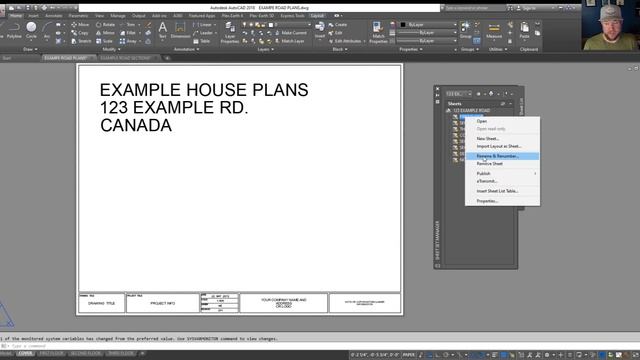Click the Copy tool in Modify
Image resolution: width=640 pixels, height=360 pixels.
point(80,33)
